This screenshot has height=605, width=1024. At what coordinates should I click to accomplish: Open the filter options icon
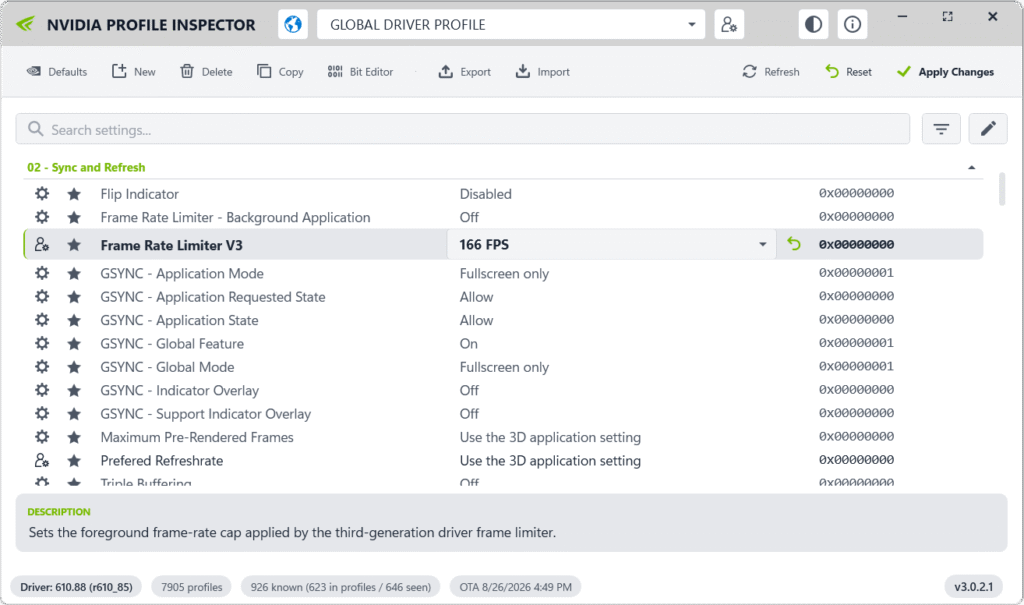pyautogui.click(x=941, y=129)
